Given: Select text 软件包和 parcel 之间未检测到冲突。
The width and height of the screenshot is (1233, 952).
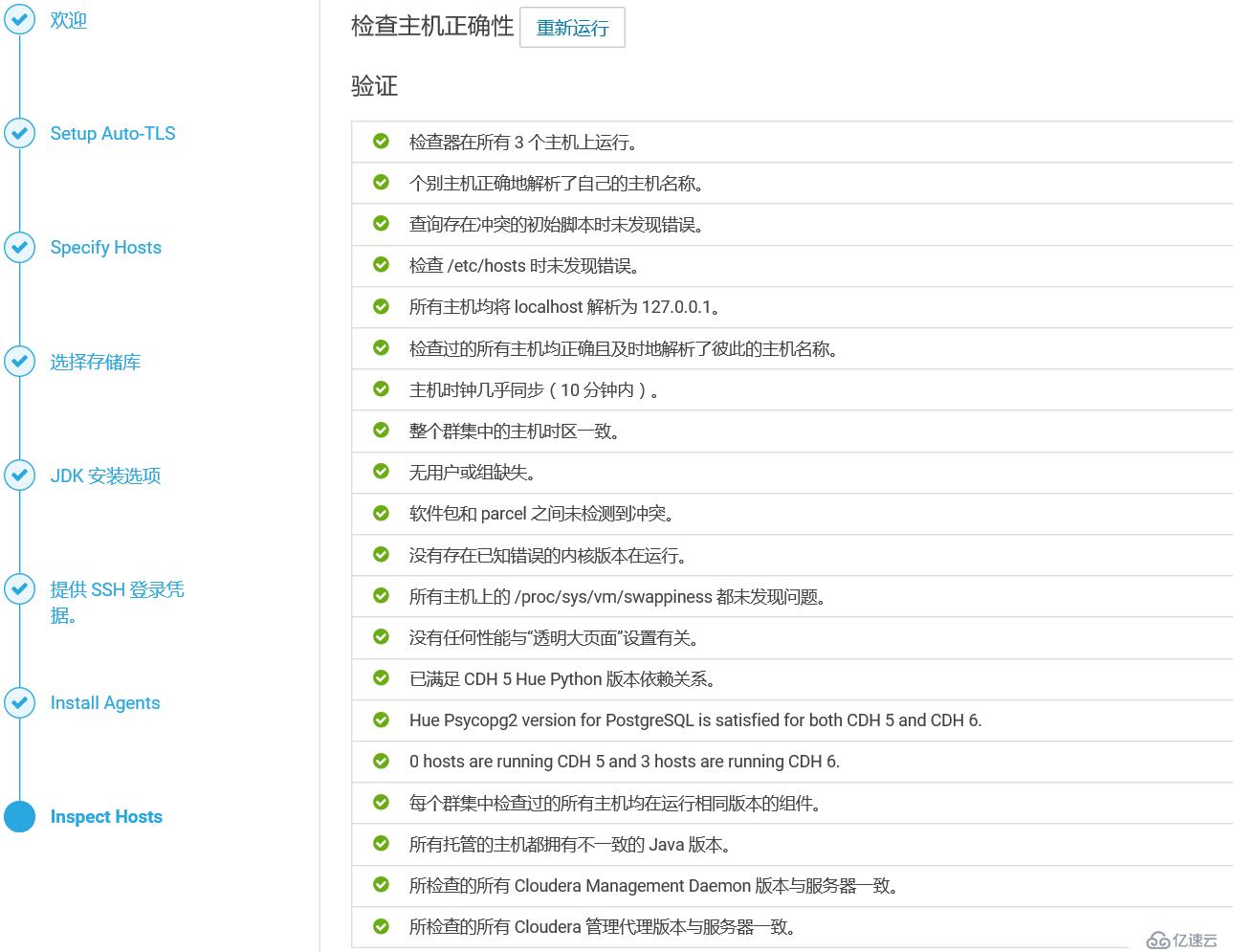Looking at the screenshot, I should pos(542,514).
